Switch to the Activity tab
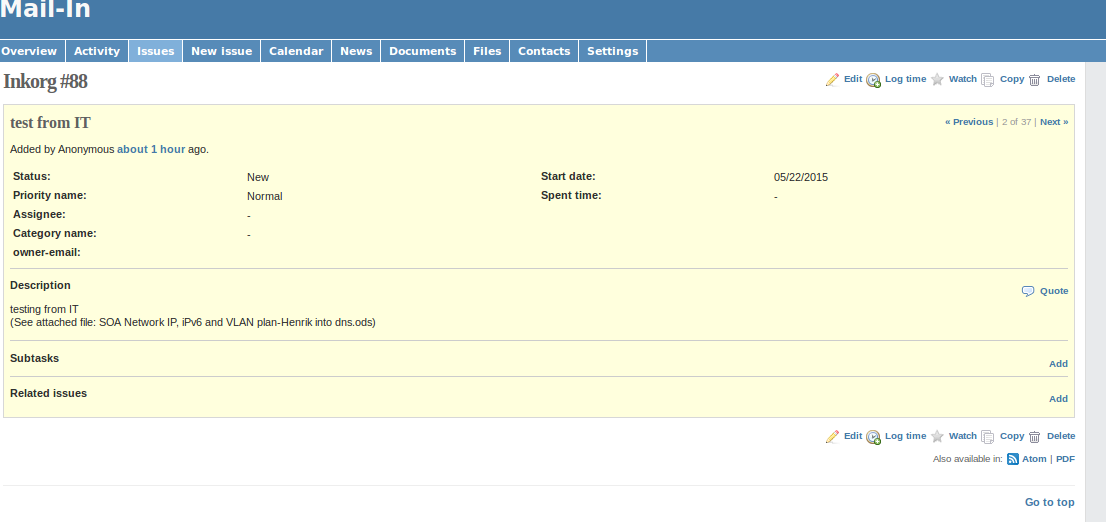Image resolution: width=1106 pixels, height=522 pixels. 97,51
